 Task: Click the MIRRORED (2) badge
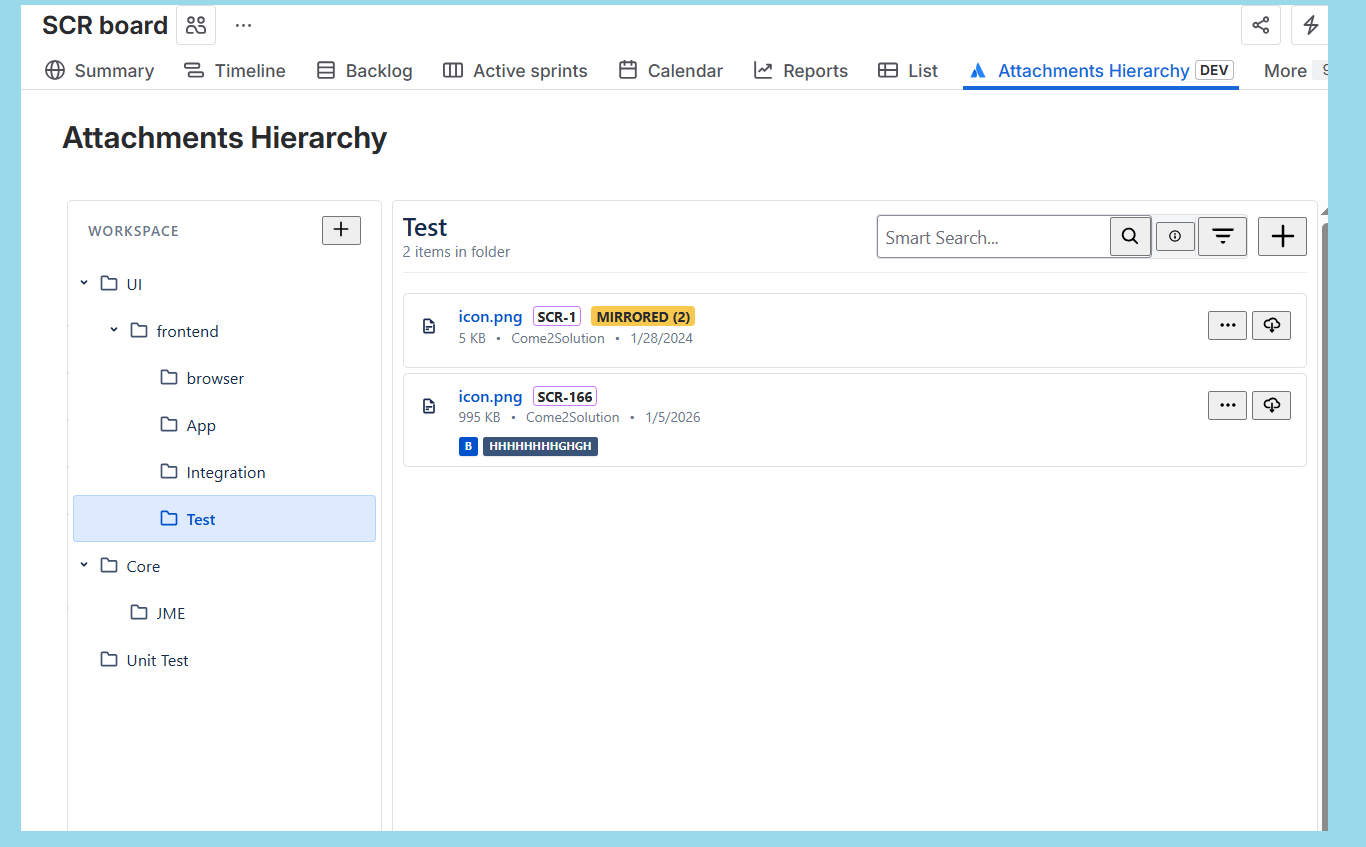click(643, 317)
